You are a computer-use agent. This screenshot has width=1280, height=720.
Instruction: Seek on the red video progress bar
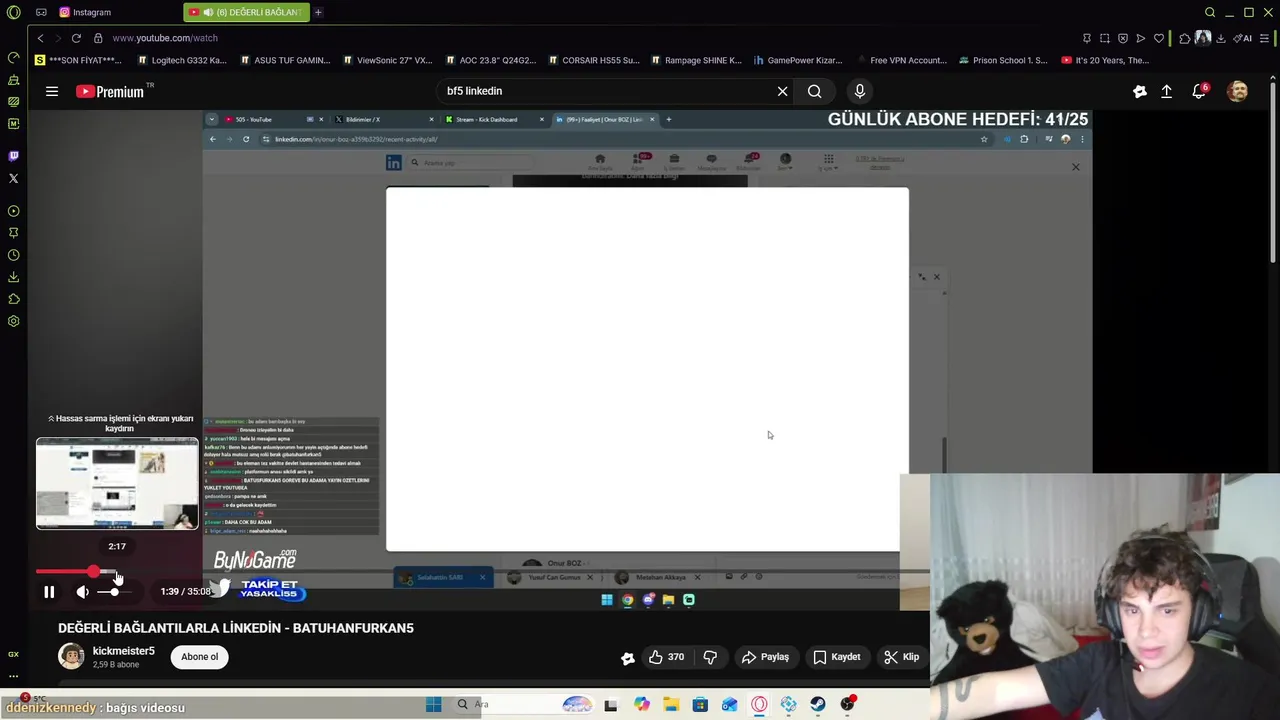76,572
